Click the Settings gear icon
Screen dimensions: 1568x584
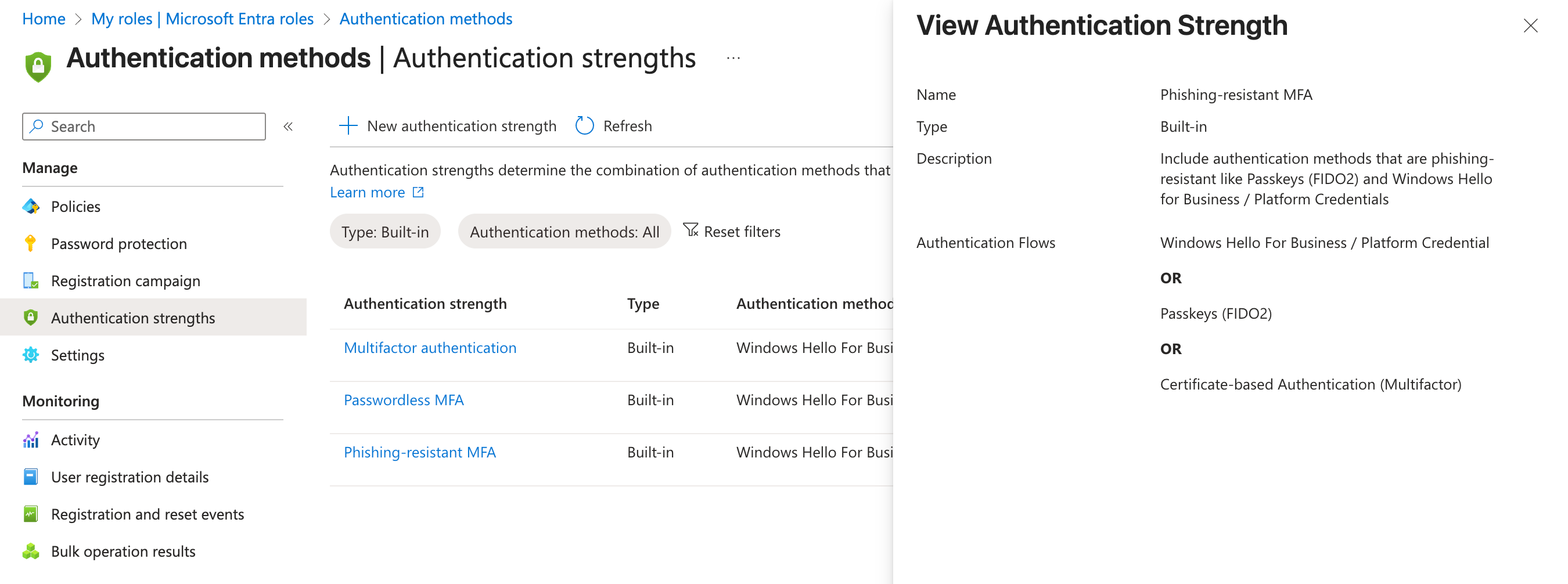tap(30, 355)
